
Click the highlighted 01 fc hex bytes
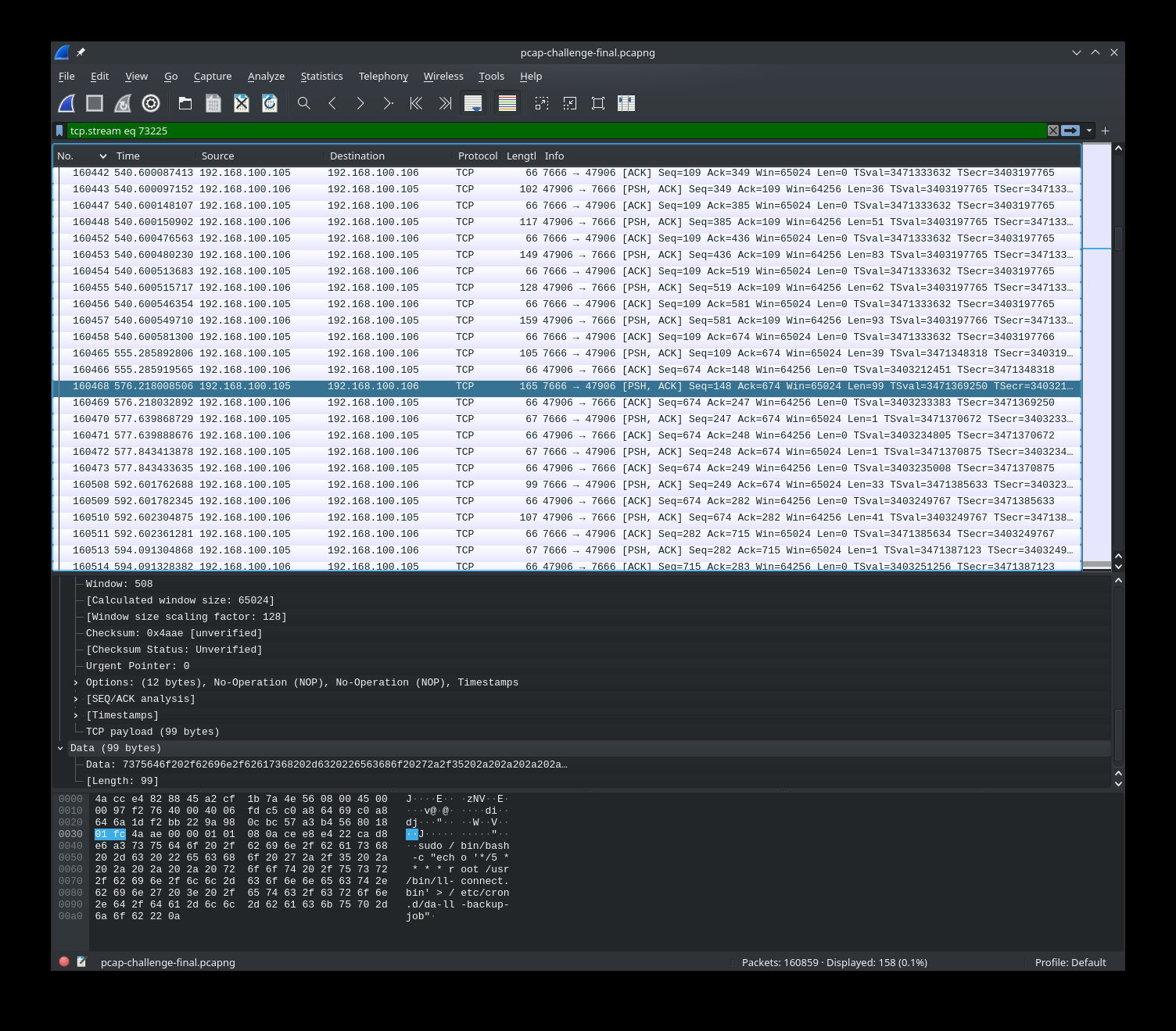(110, 834)
